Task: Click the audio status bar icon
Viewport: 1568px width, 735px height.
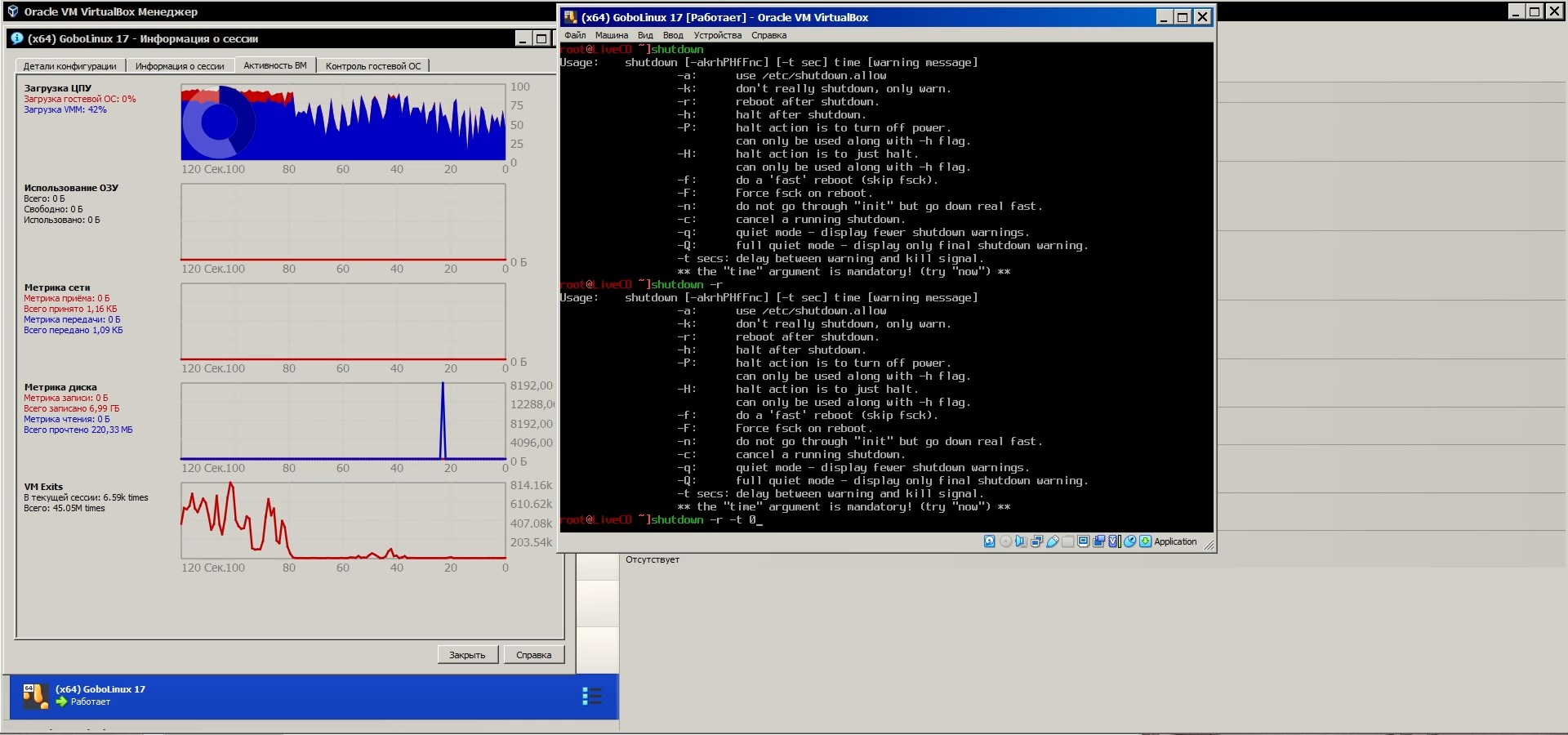Action: click(1021, 541)
